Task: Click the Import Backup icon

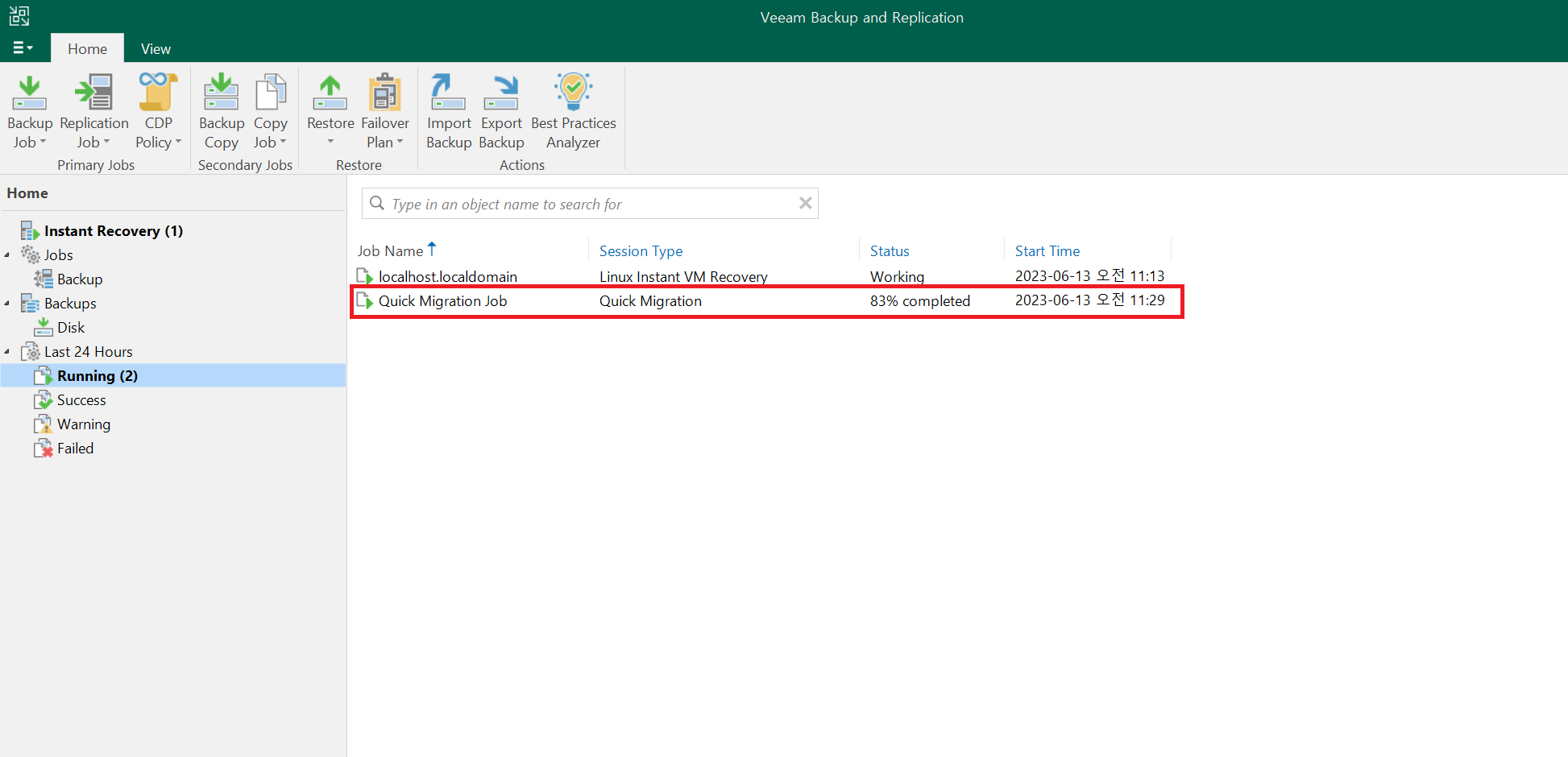Action: point(448,92)
